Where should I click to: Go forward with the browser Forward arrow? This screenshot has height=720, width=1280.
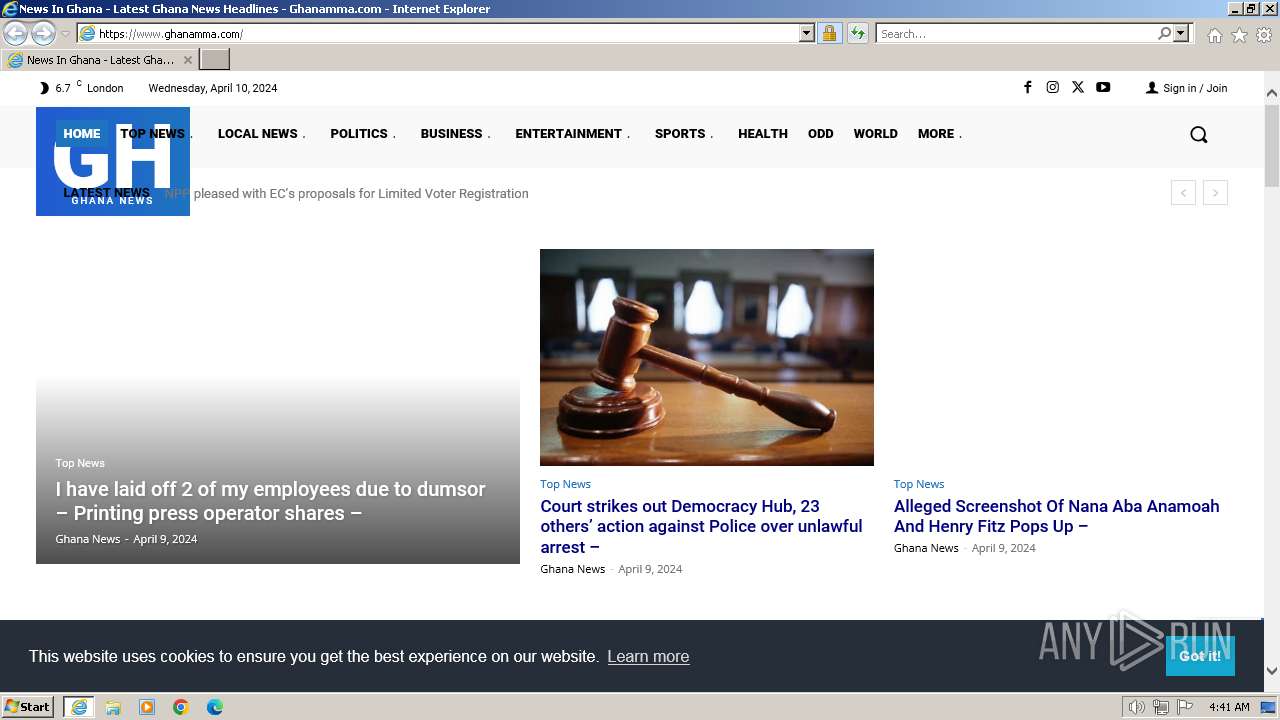click(43, 33)
